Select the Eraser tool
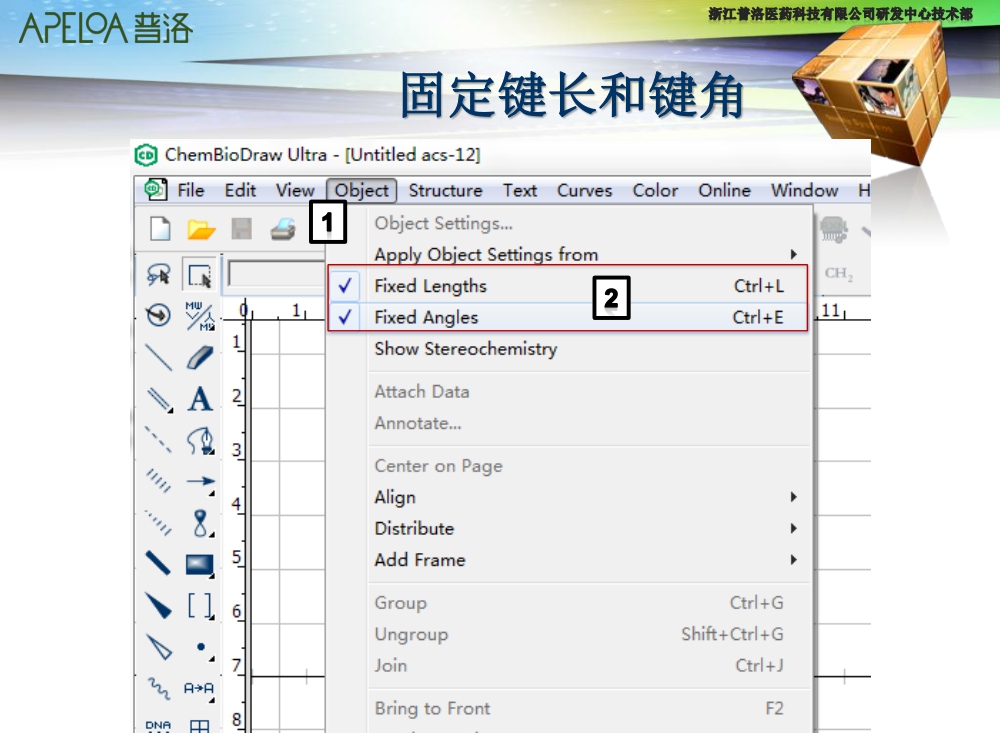The image size is (1000, 750). pyautogui.click(x=200, y=357)
